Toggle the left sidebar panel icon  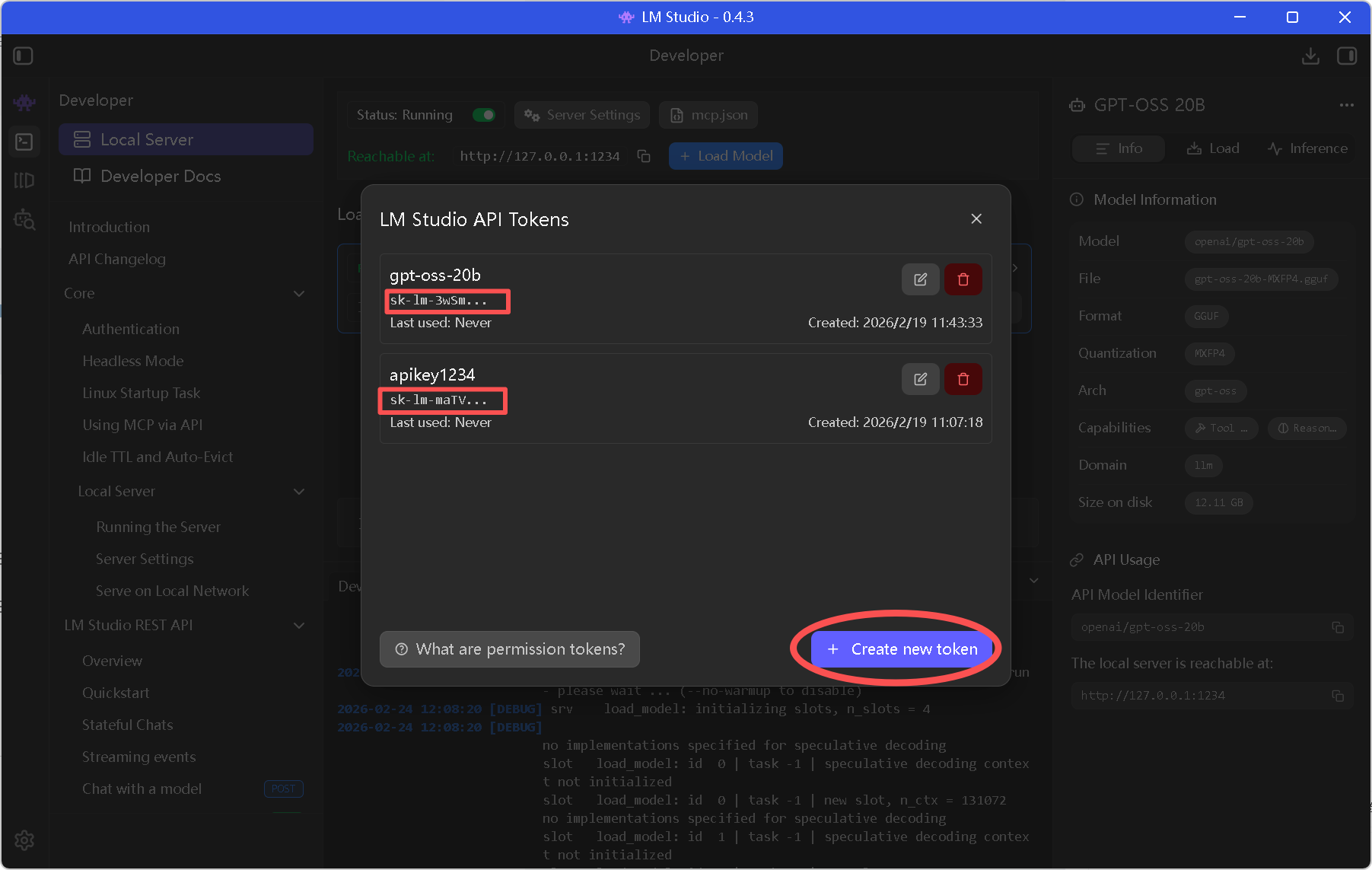[23, 56]
